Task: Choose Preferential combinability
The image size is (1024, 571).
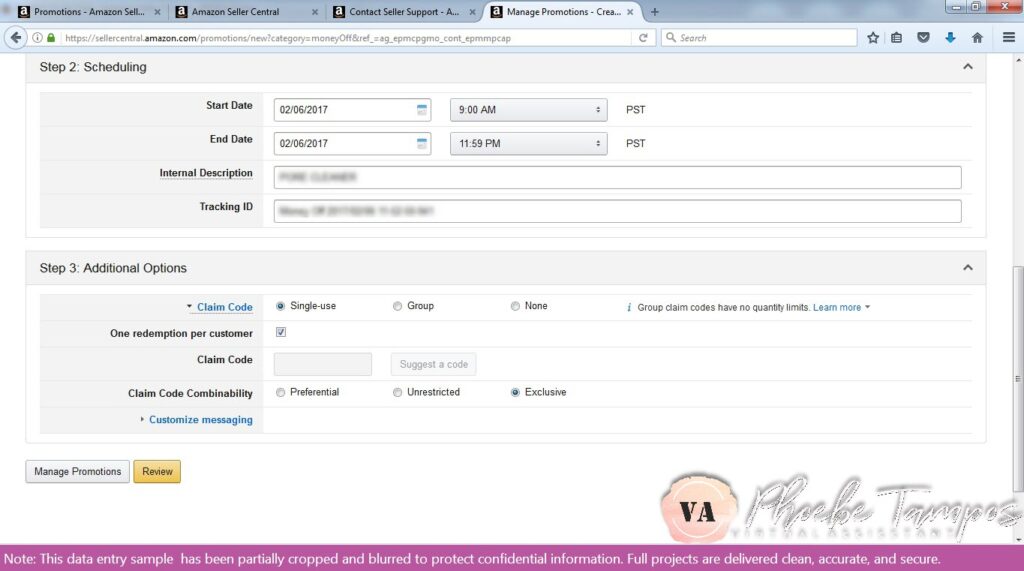Action: 280,392
